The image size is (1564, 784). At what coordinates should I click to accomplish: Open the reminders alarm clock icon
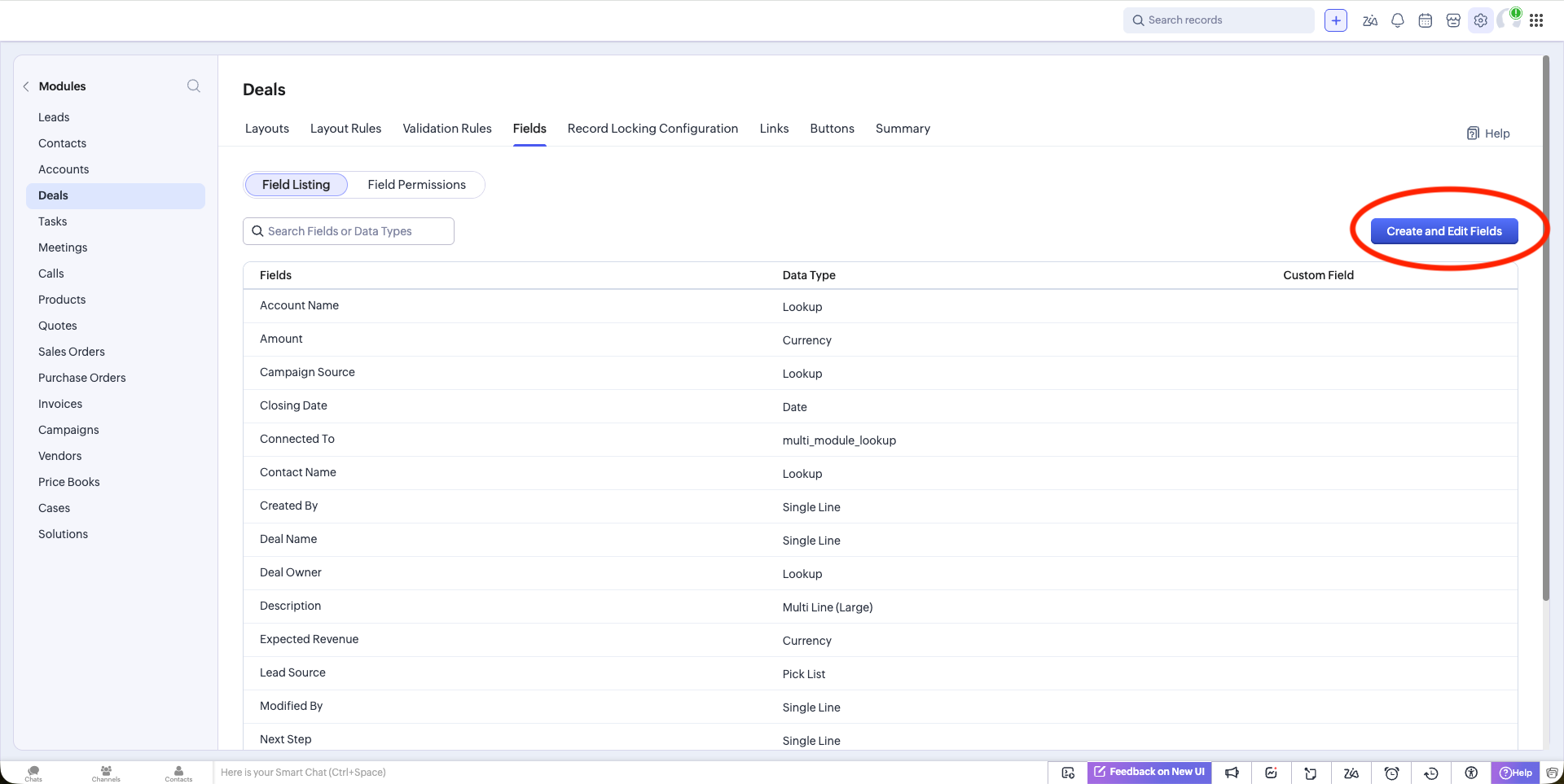(x=1391, y=773)
